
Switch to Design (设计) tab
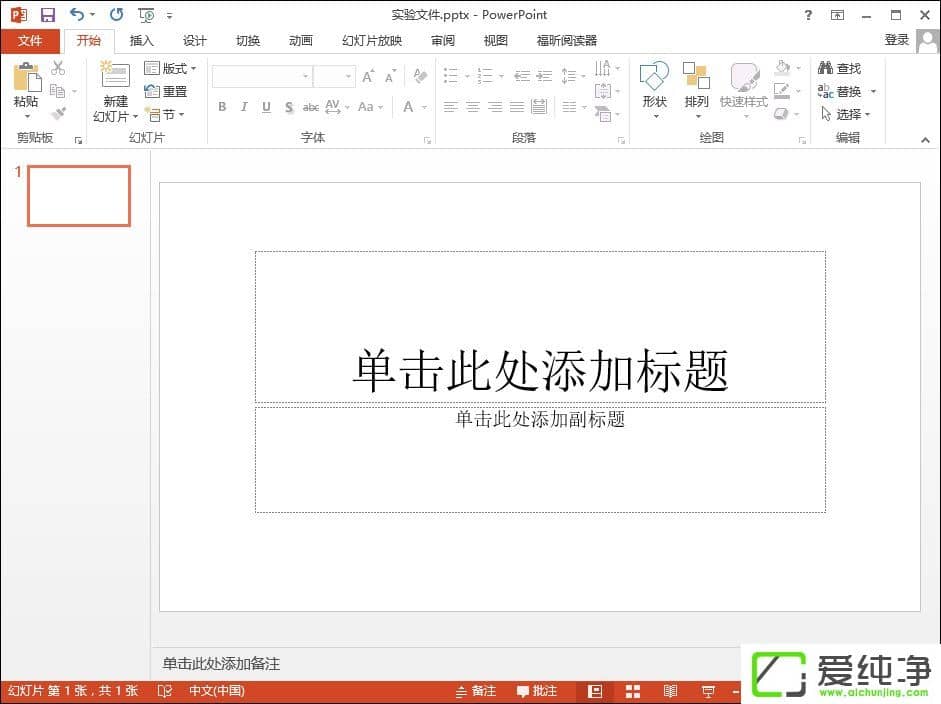coord(194,41)
